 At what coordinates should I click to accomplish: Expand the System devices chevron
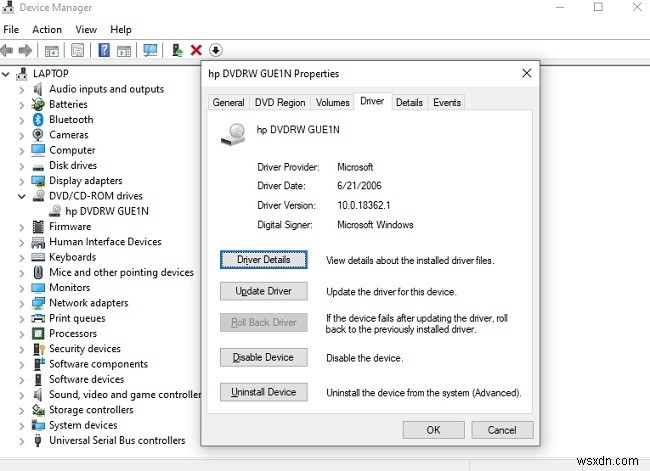pos(22,426)
